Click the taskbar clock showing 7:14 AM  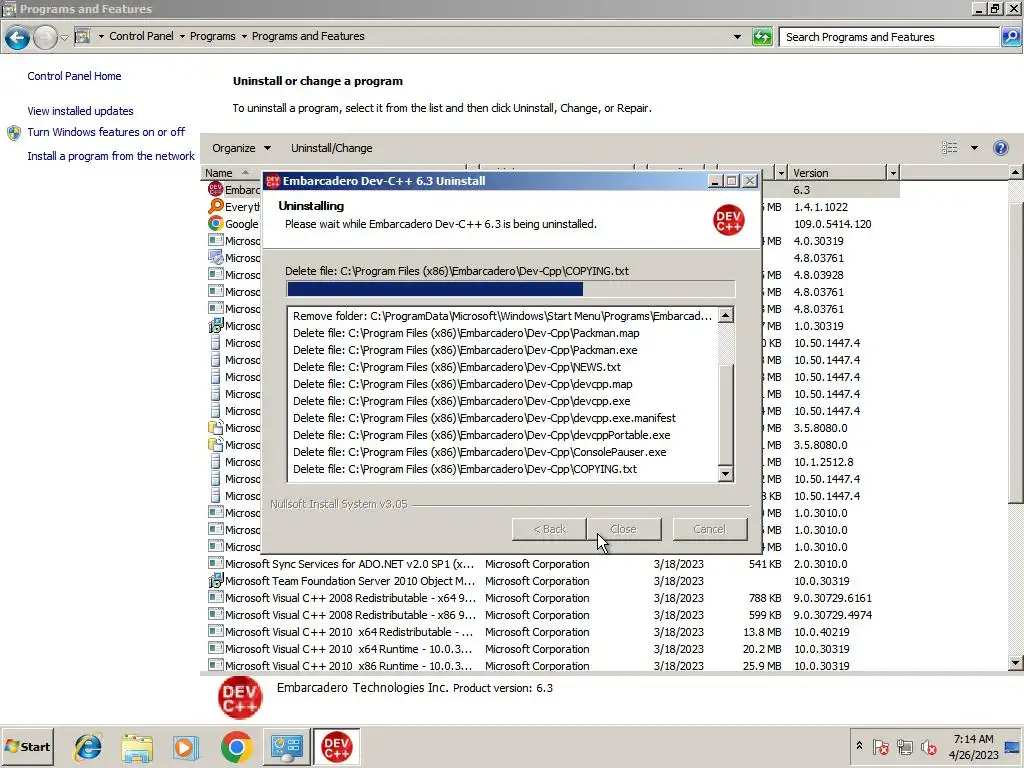973,746
